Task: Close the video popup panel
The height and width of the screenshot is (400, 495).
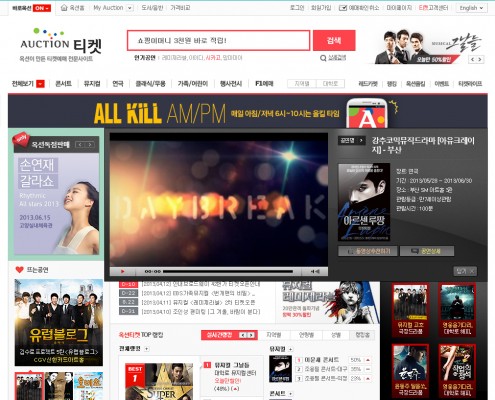Action: click(x=465, y=271)
